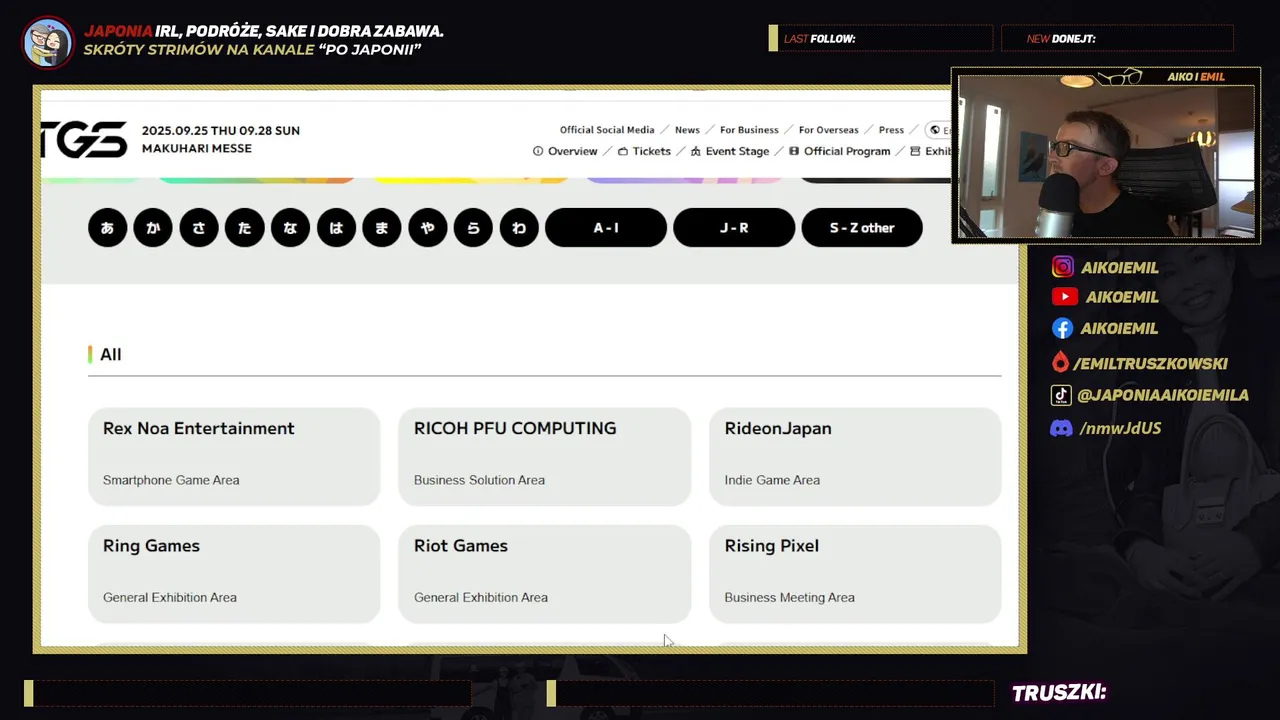Filter exhibitors by は
Screen dimensions: 1280x720
pos(336,228)
